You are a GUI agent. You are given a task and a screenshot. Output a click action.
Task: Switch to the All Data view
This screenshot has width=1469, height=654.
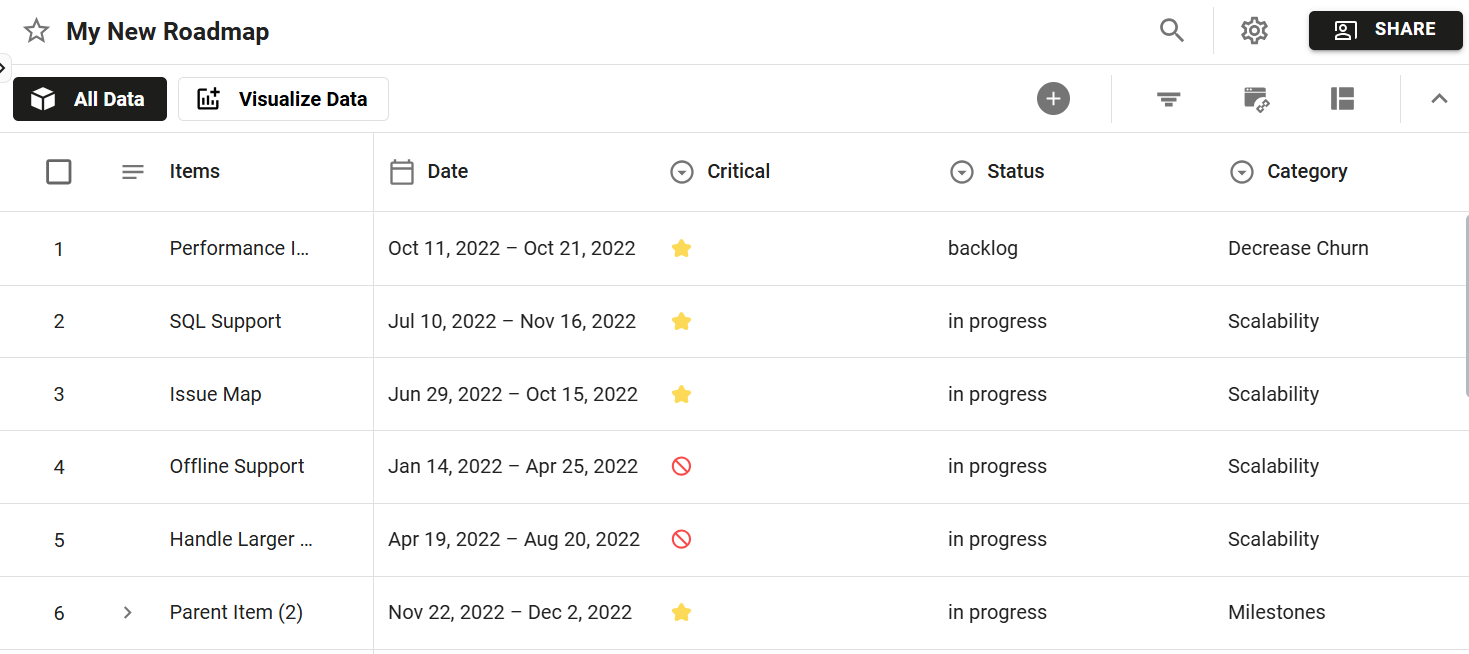tap(89, 98)
